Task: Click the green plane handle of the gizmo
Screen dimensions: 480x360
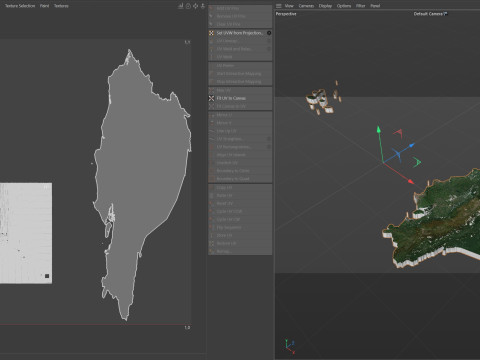Action: tap(417, 162)
